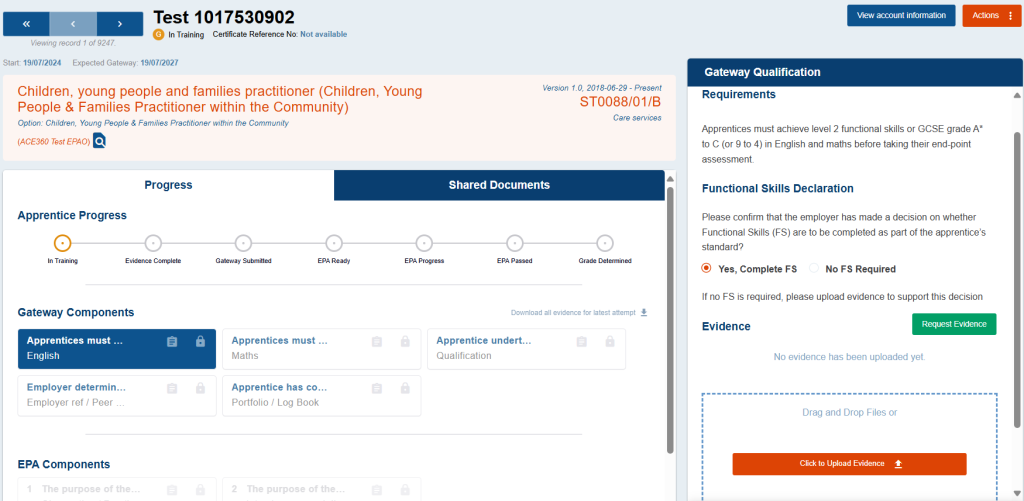Click the magnifier icon beside ACE360 Test EPAO
The height and width of the screenshot is (501, 1024).
100,142
